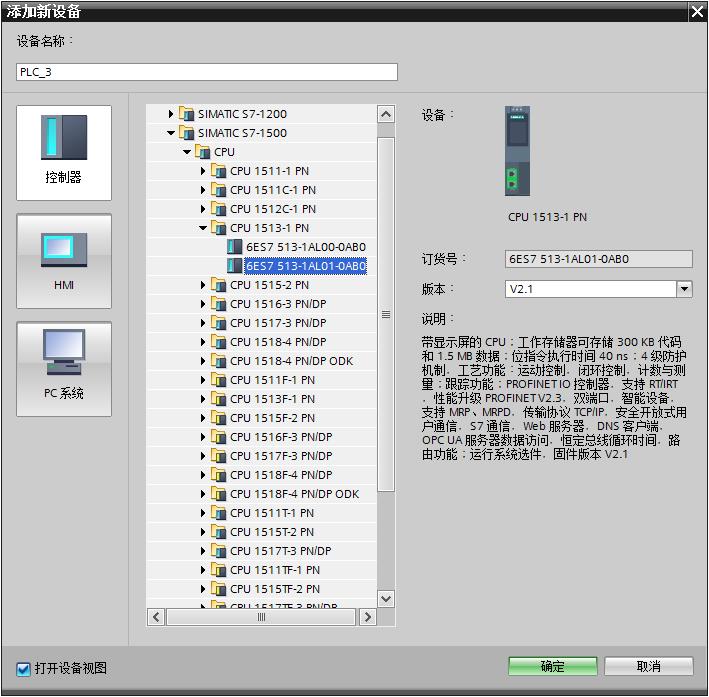Click the CPU 1516F-3 PN/DP folder icon
Image resolution: width=709 pixels, height=697 pixels.
(x=219, y=436)
